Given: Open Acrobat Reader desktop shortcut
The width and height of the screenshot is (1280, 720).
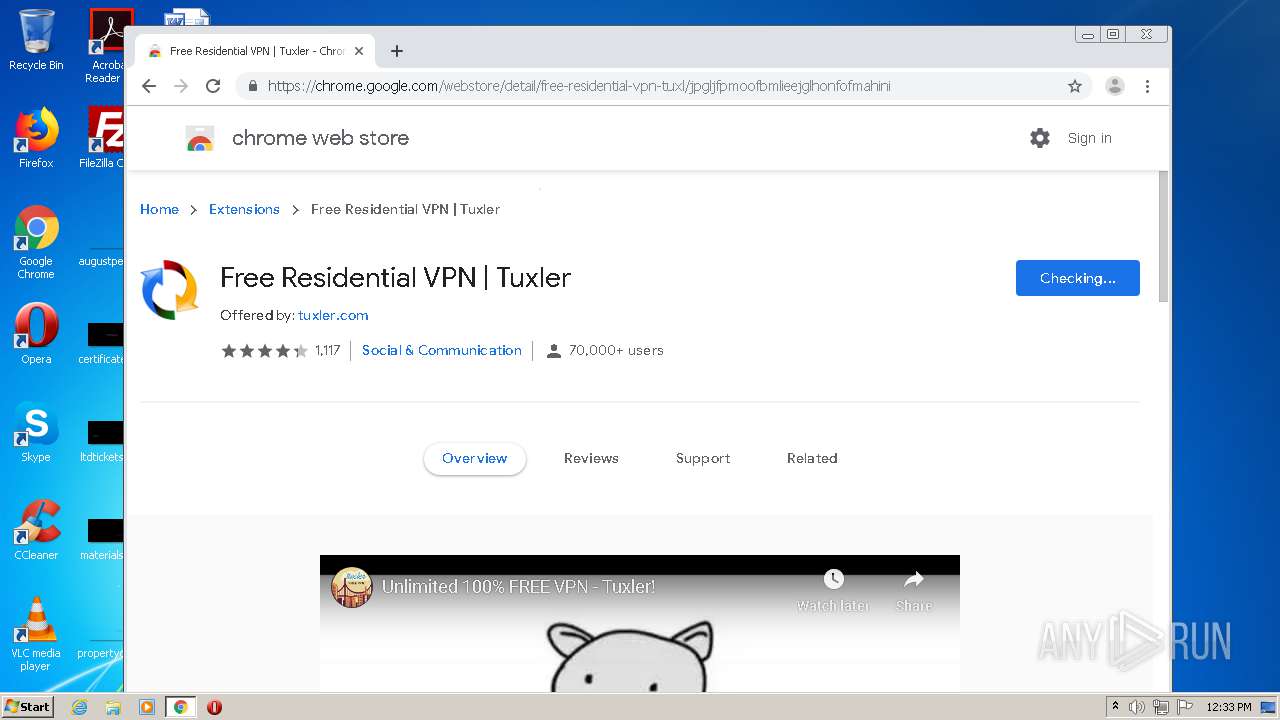Looking at the screenshot, I should 105,46.
